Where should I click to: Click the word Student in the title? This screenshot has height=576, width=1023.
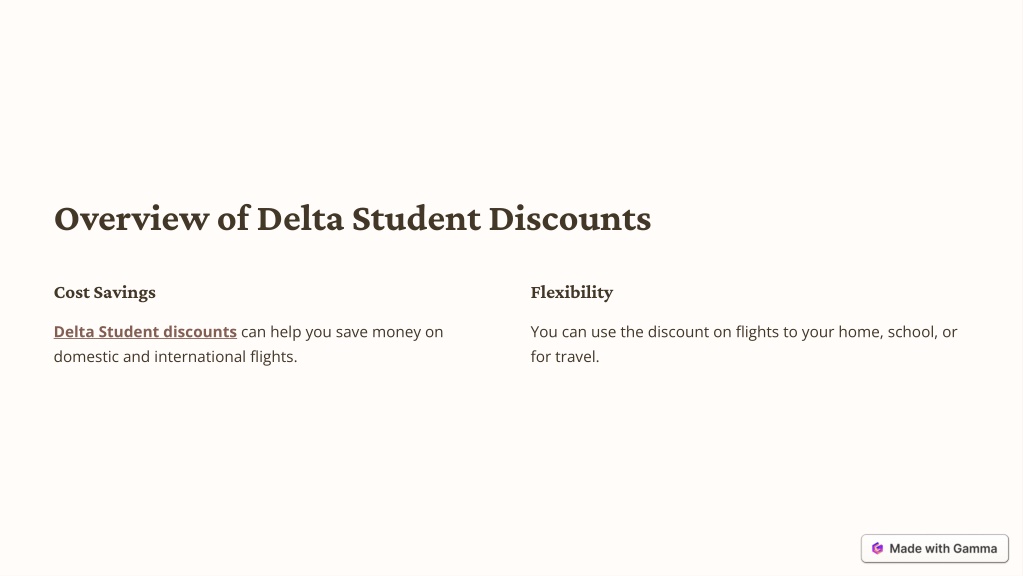point(416,219)
